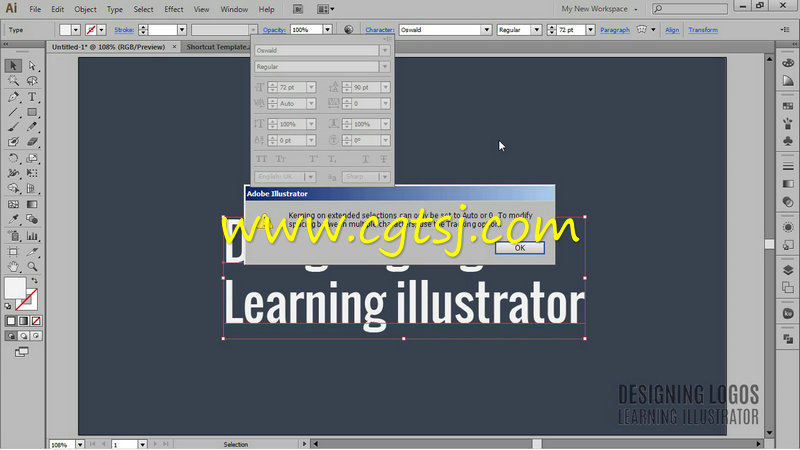This screenshot has width=800, height=450.
Task: Select the Free Transform tool
Action: pos(32,173)
